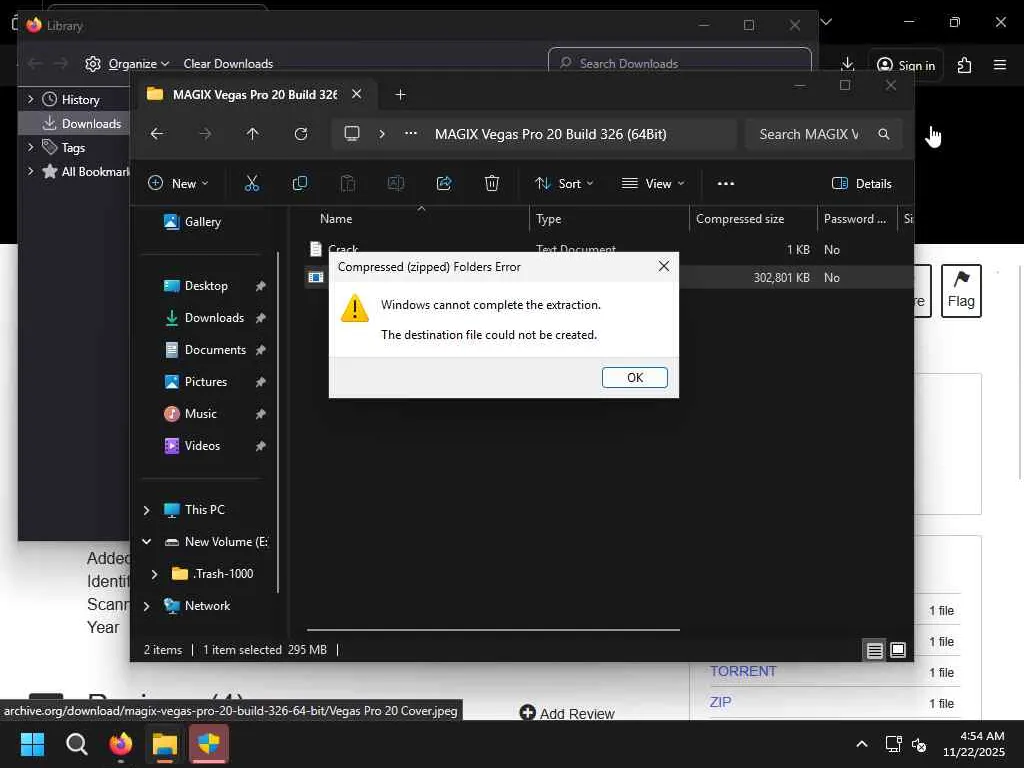Click Organize menu in Firefox Library

(x=127, y=64)
